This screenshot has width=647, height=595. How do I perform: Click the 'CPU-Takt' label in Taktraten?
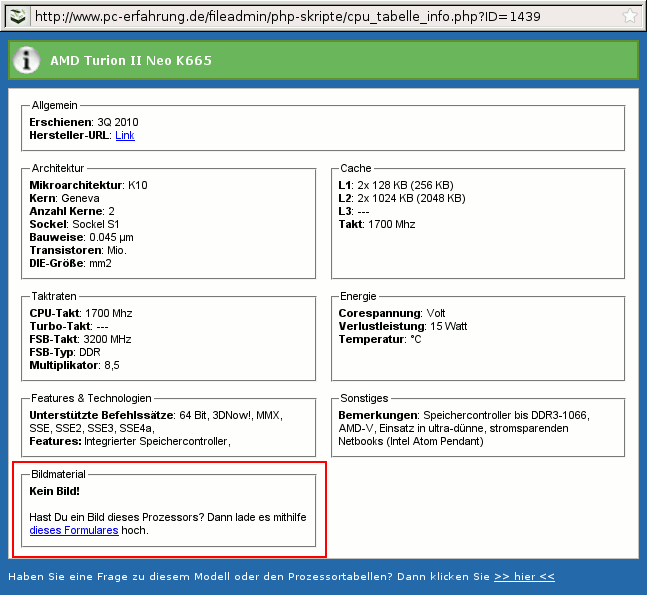(x=55, y=313)
